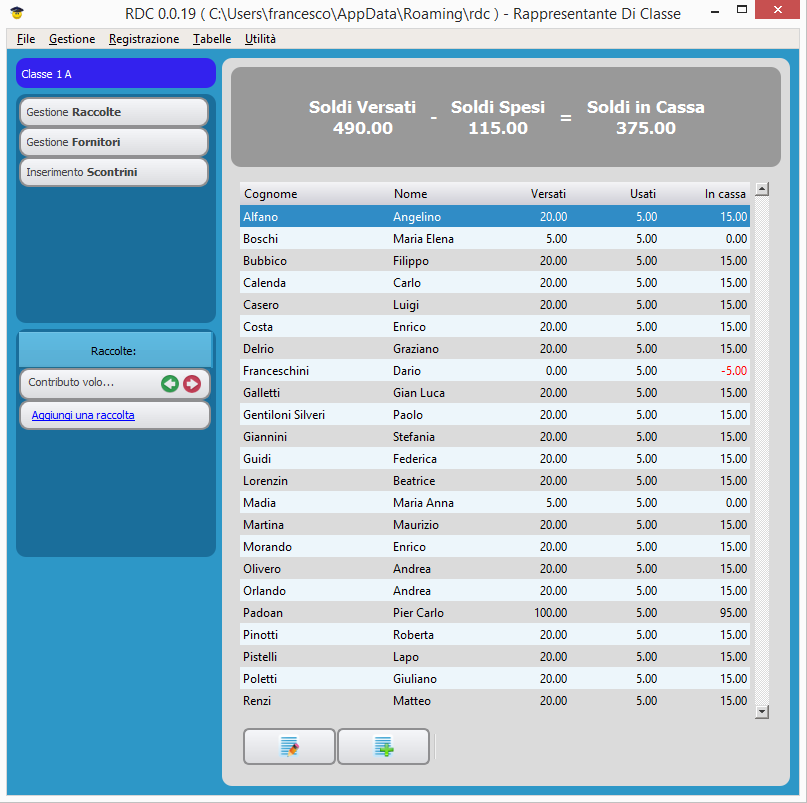
Task: Click the table's vertical scrollbar track
Action: (x=762, y=450)
